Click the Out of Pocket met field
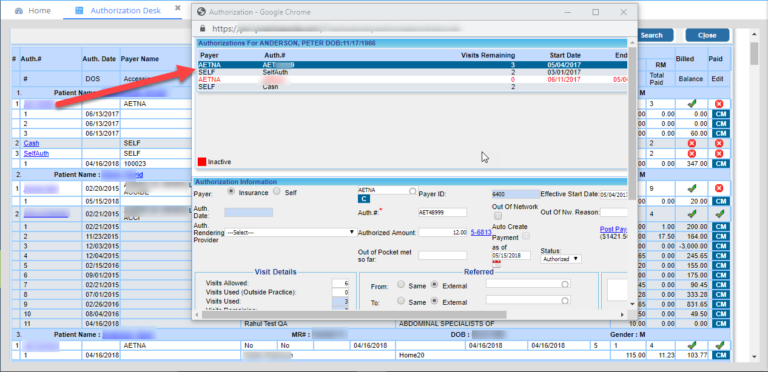Image resolution: width=768 pixels, height=372 pixels. point(442,256)
